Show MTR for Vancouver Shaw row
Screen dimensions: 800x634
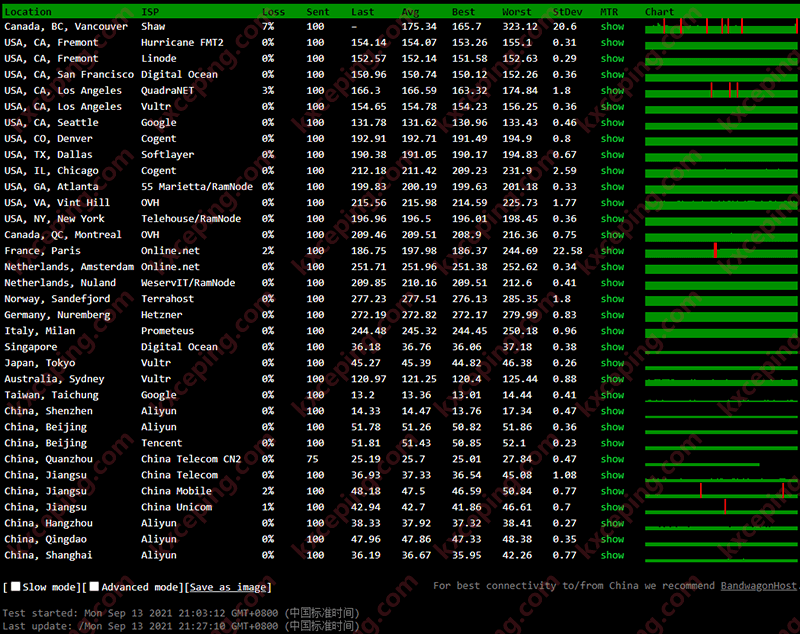click(x=612, y=27)
